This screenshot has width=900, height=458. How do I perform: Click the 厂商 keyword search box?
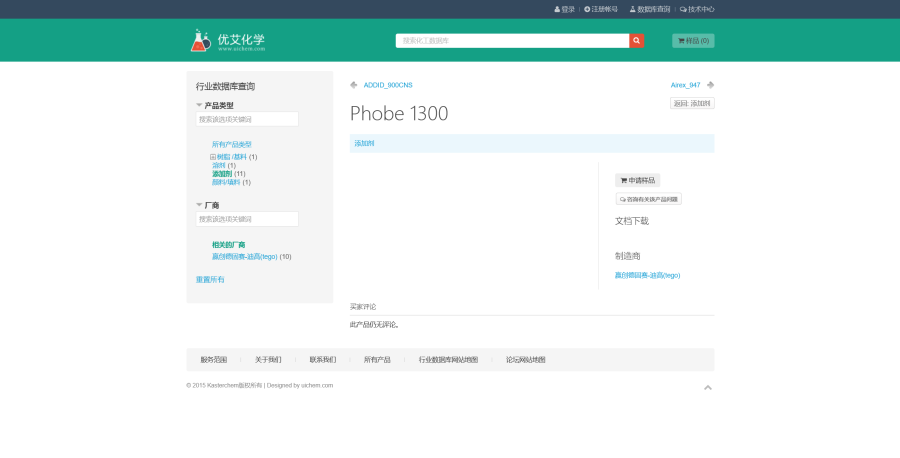click(247, 219)
